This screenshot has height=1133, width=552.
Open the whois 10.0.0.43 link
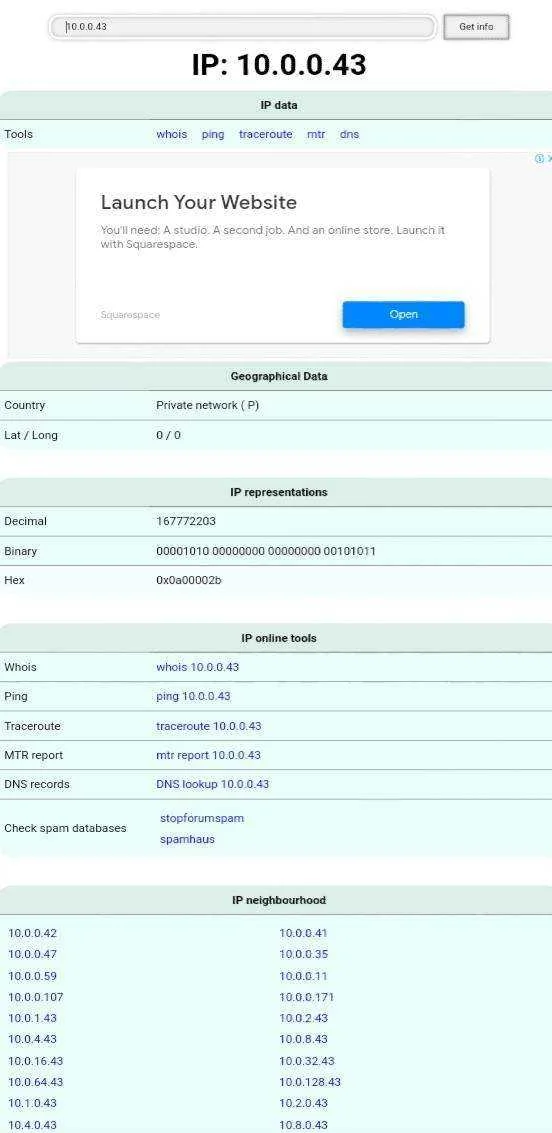(197, 667)
